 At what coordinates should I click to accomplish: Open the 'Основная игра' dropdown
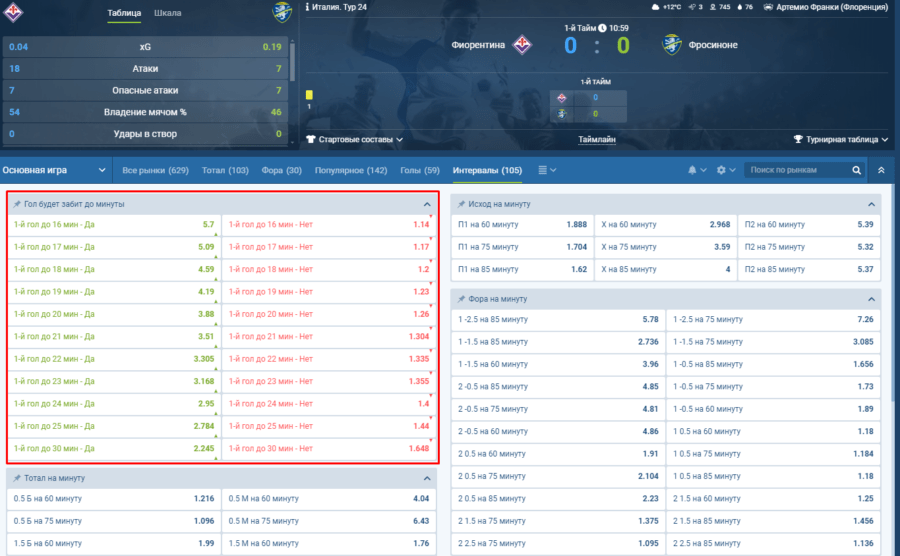[47, 170]
